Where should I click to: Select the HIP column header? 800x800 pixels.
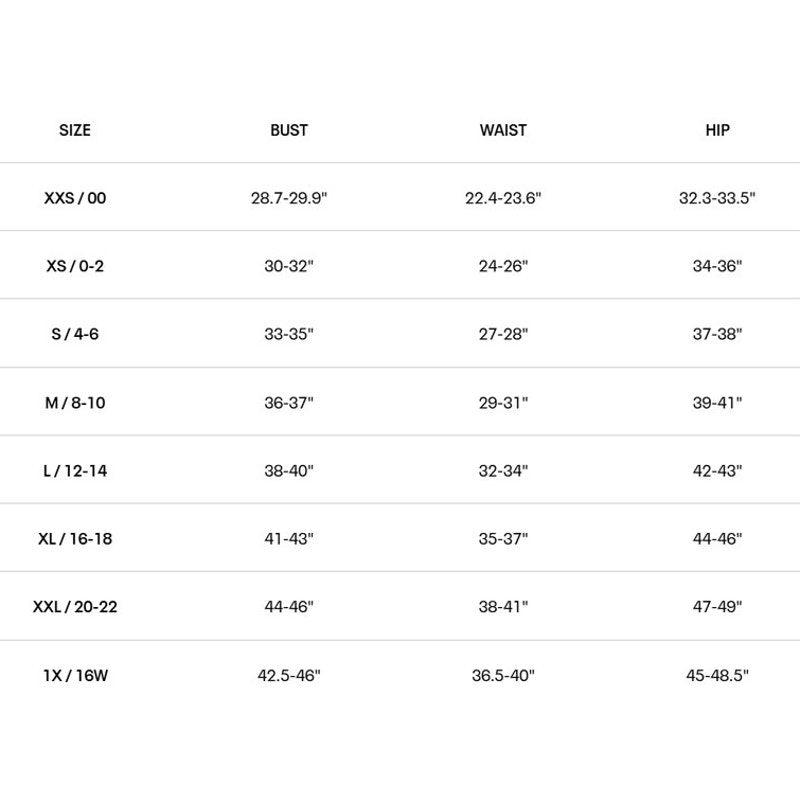717,130
